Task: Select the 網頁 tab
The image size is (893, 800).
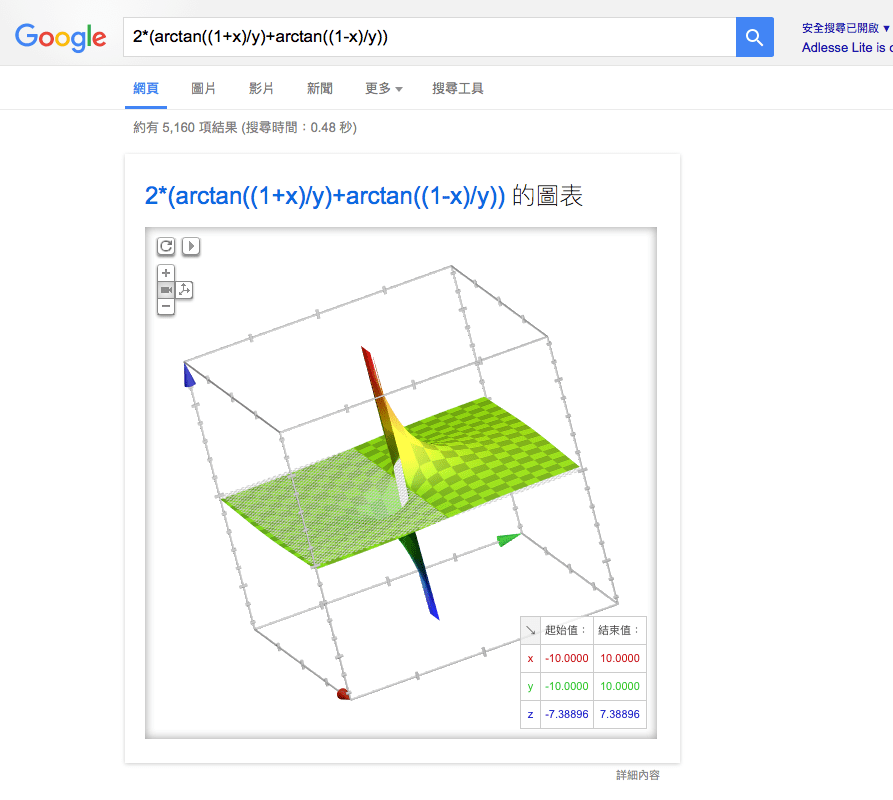Action: pos(145,88)
